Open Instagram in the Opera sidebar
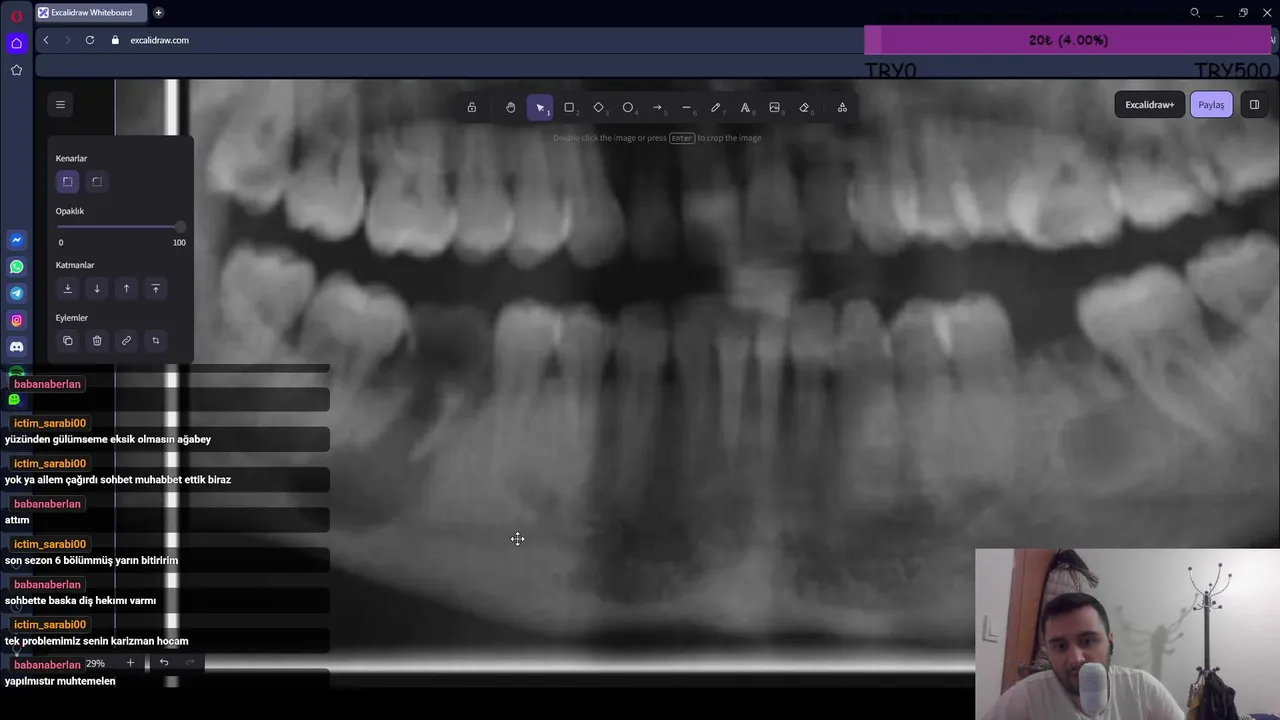The image size is (1280, 720). point(16,320)
